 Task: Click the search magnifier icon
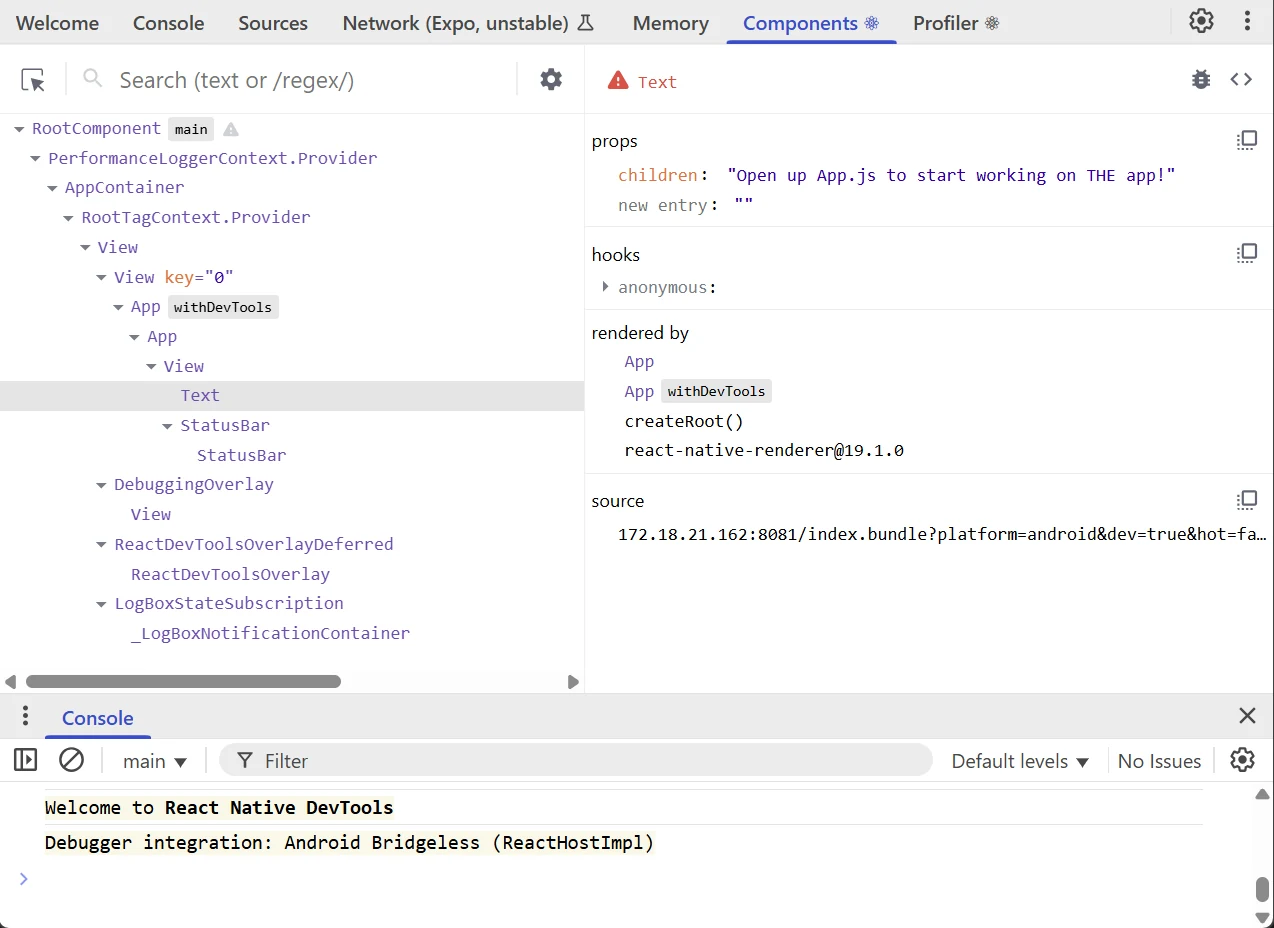93,78
